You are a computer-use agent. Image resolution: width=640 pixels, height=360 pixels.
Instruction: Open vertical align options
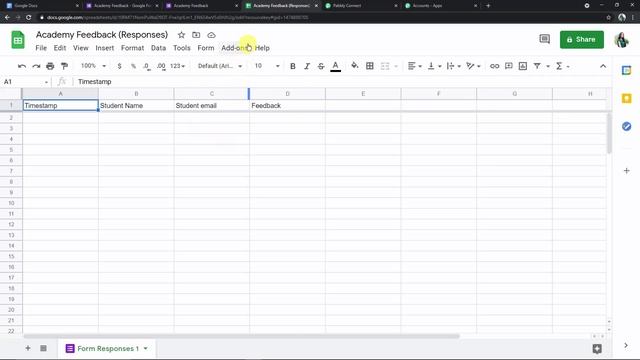click(434, 66)
